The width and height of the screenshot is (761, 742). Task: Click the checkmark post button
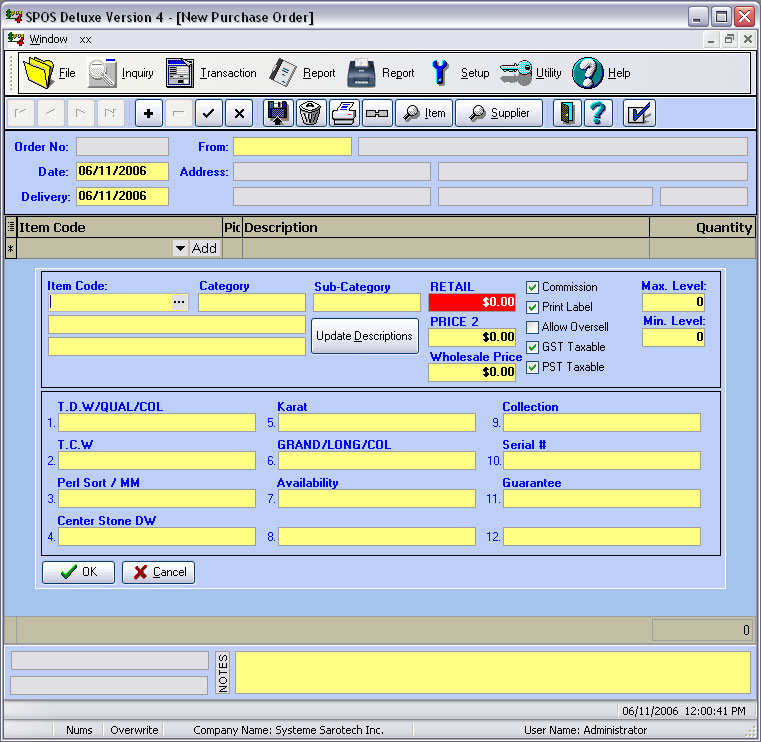tap(209, 113)
